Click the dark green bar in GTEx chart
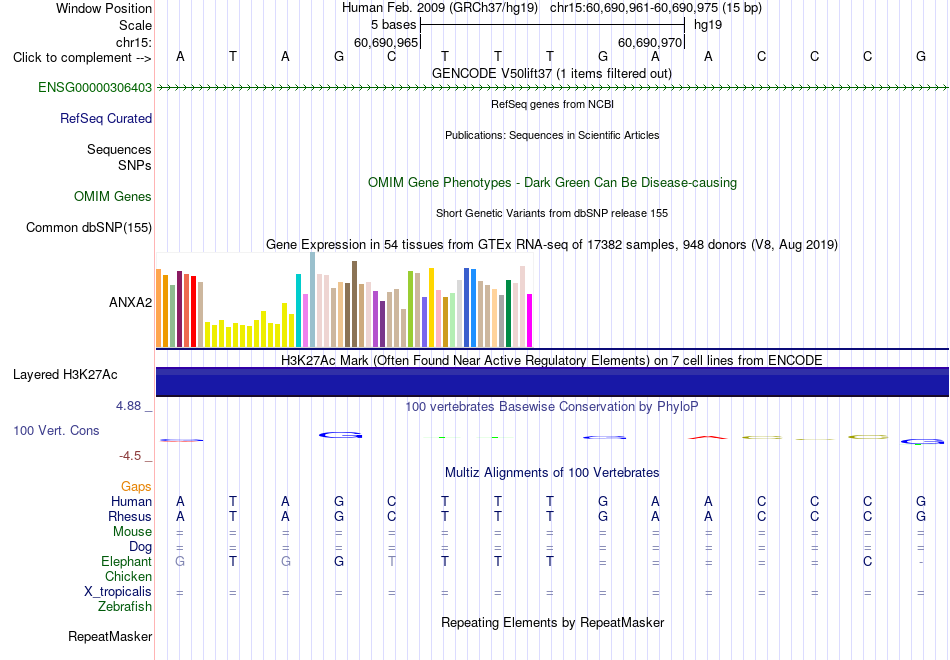 click(508, 313)
